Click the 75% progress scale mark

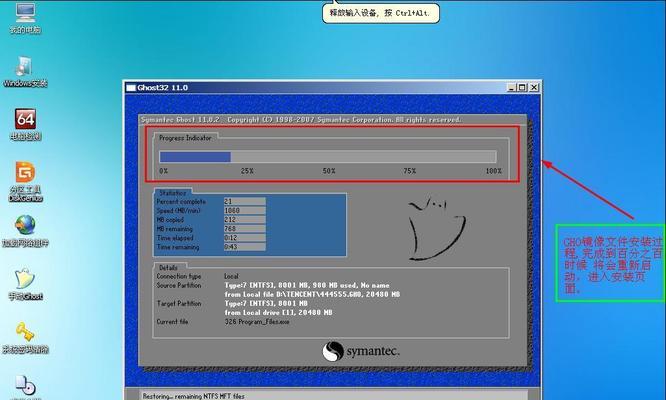409,171
